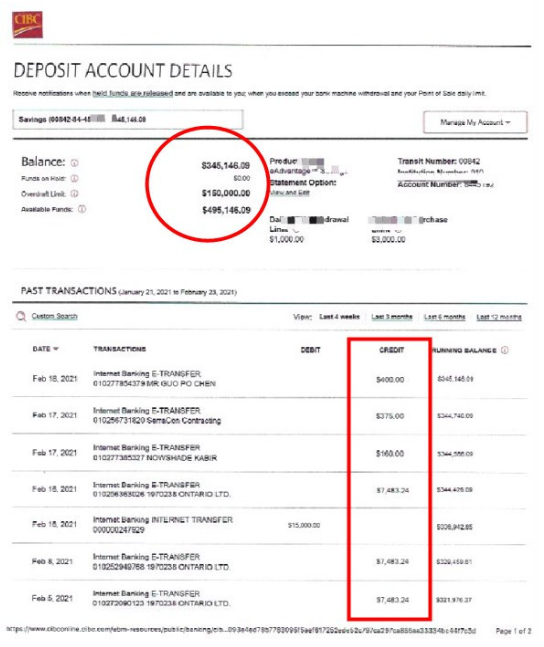Expand the Manage My Account dropdown
544x647 pixels.
coord(475,122)
